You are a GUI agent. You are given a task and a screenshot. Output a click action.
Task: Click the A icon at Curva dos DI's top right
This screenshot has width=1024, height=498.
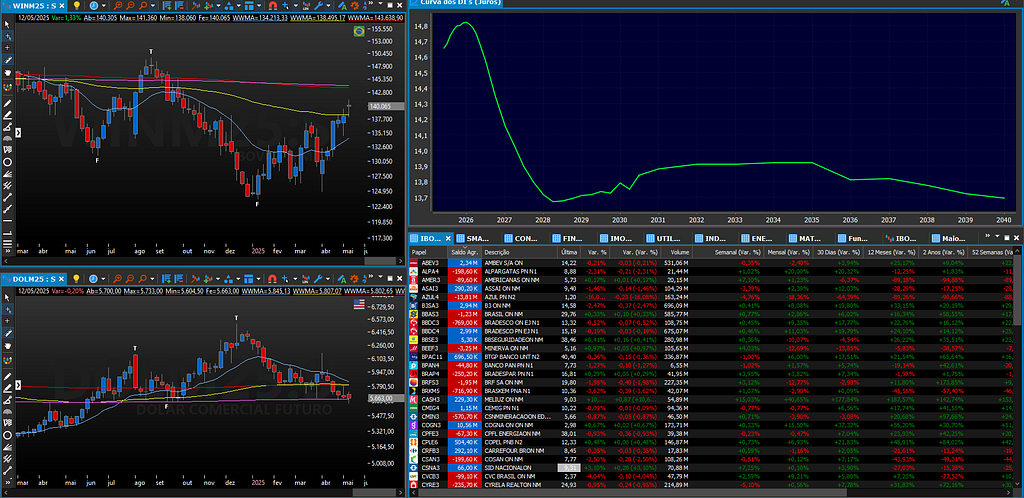click(1005, 3)
